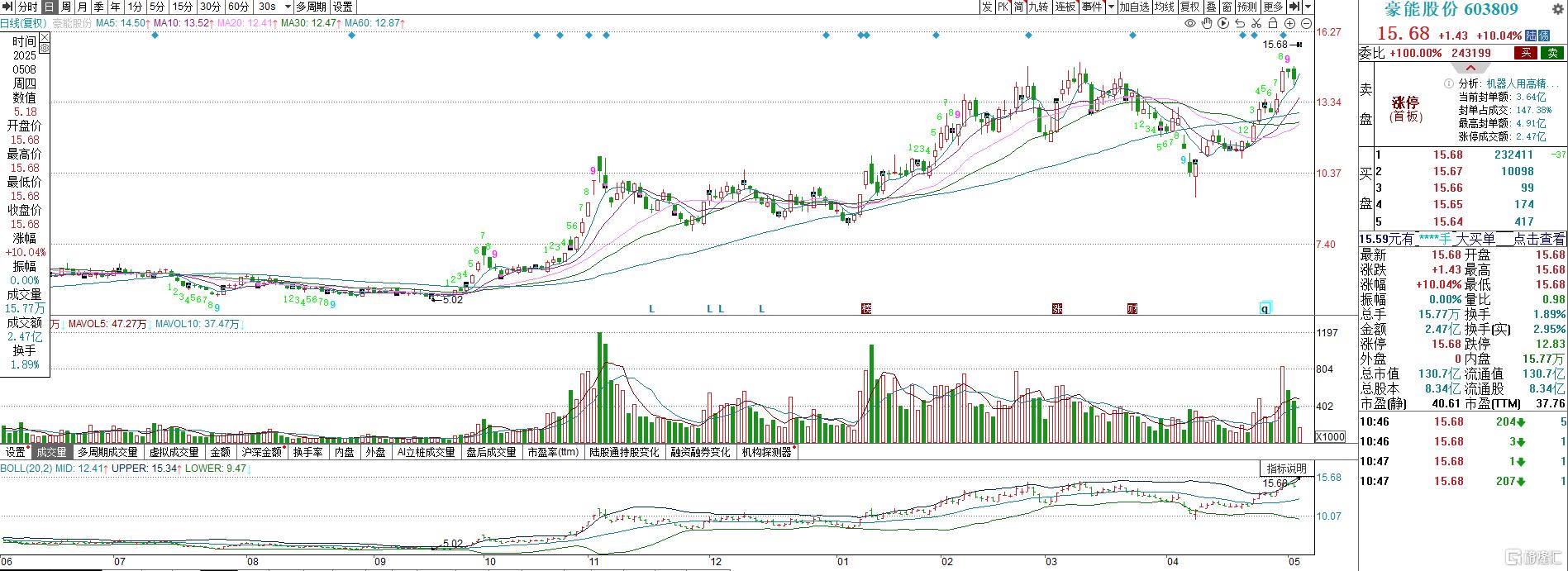Image resolution: width=1568 pixels, height=571 pixels.
Task: Select the 5分 period
Action: pyautogui.click(x=157, y=7)
